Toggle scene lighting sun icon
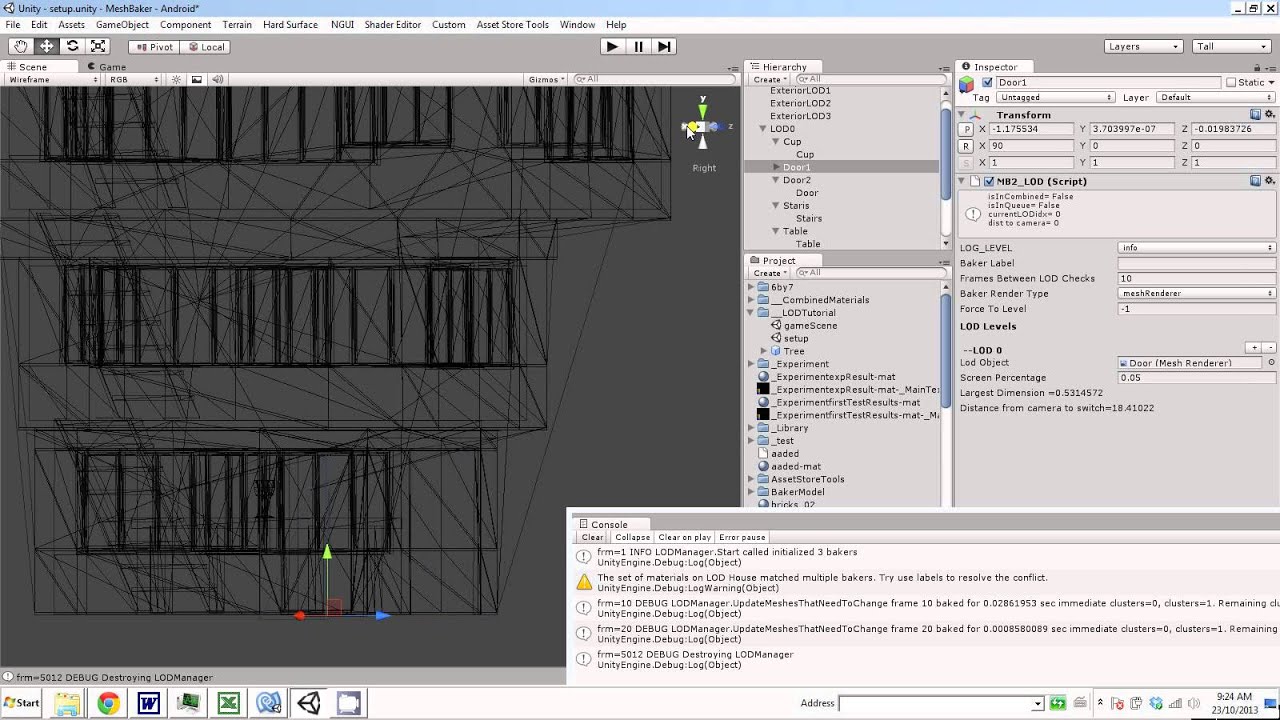This screenshot has width=1280, height=720. (177, 79)
